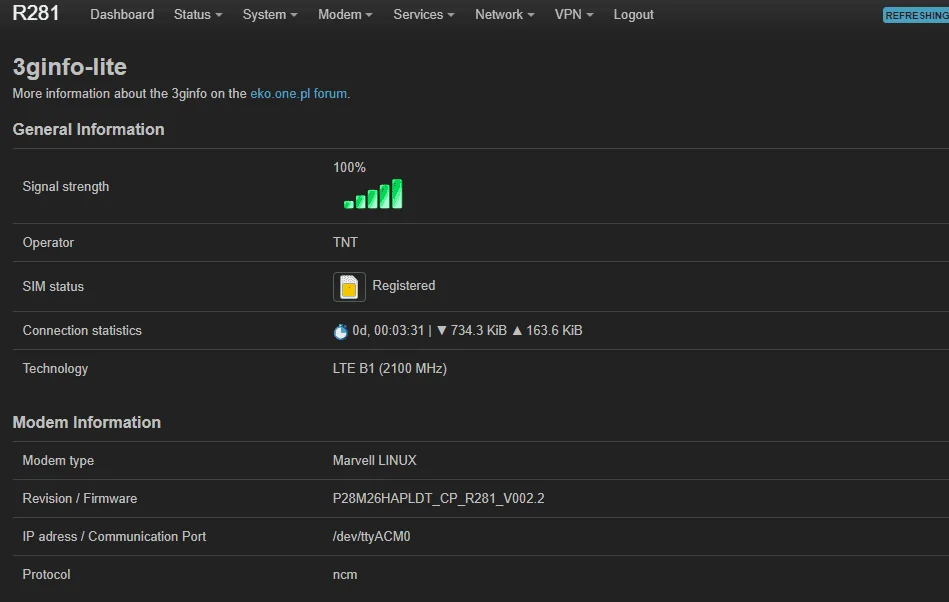Go to the Dashboard page
The height and width of the screenshot is (602, 949).
coord(122,15)
